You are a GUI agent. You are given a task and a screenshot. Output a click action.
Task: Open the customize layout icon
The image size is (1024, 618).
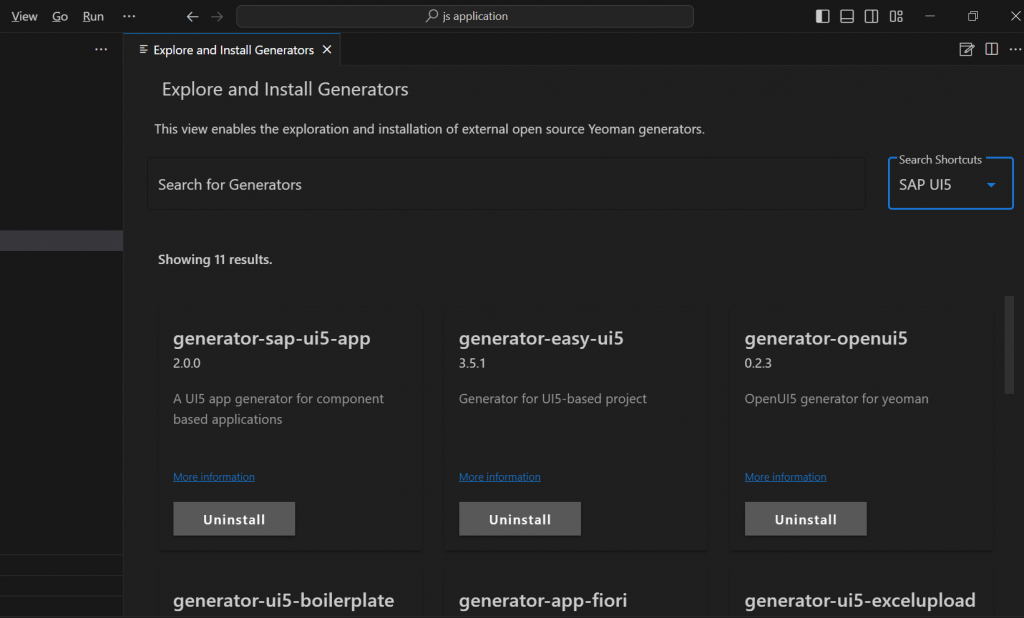[896, 16]
